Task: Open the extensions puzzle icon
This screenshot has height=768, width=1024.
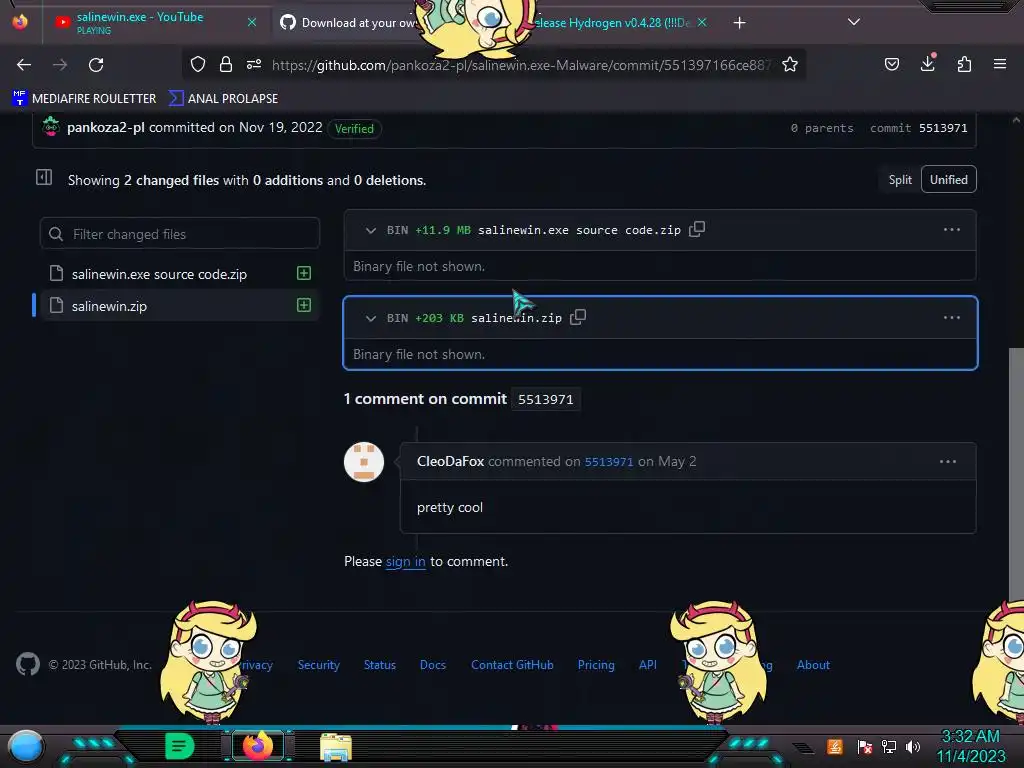Action: (x=964, y=64)
